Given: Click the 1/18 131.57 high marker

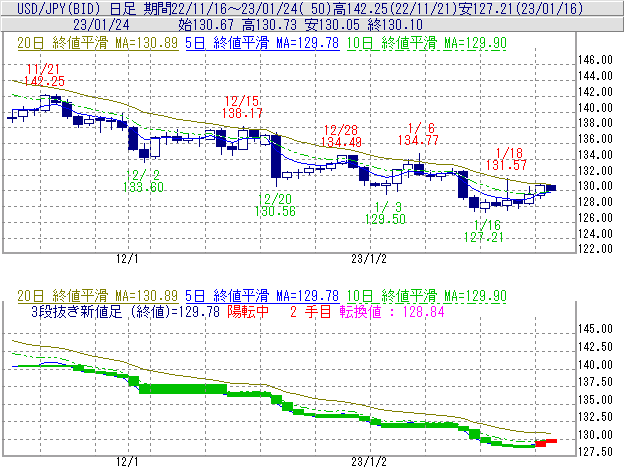Looking at the screenshot, I should [x=507, y=159].
